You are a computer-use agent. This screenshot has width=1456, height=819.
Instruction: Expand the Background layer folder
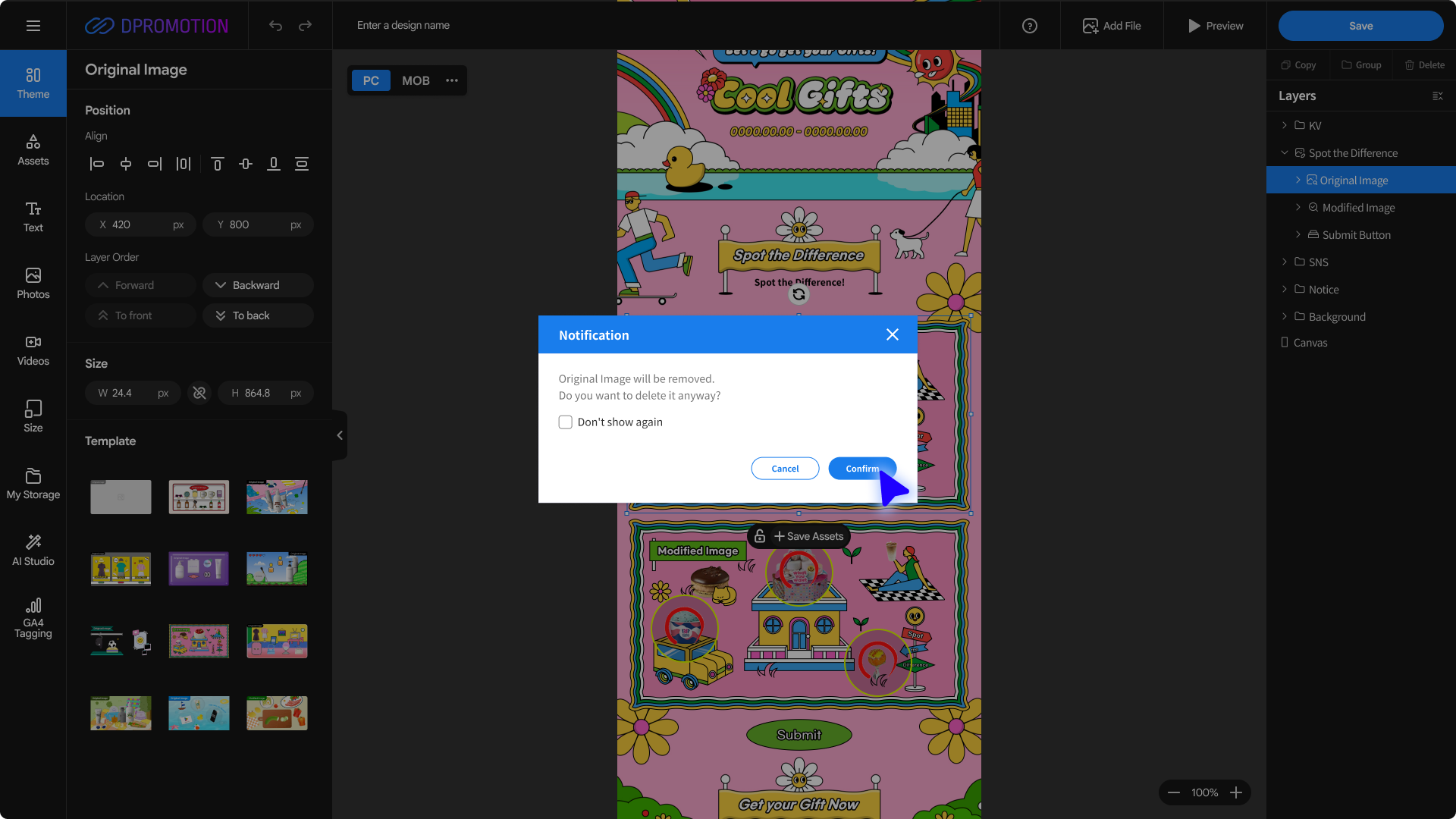click(1285, 316)
